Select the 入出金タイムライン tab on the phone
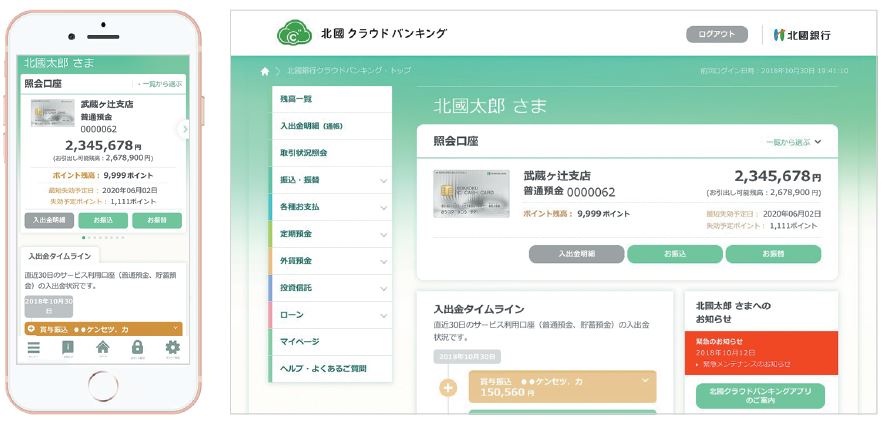The width and height of the screenshot is (886, 423). (59, 256)
